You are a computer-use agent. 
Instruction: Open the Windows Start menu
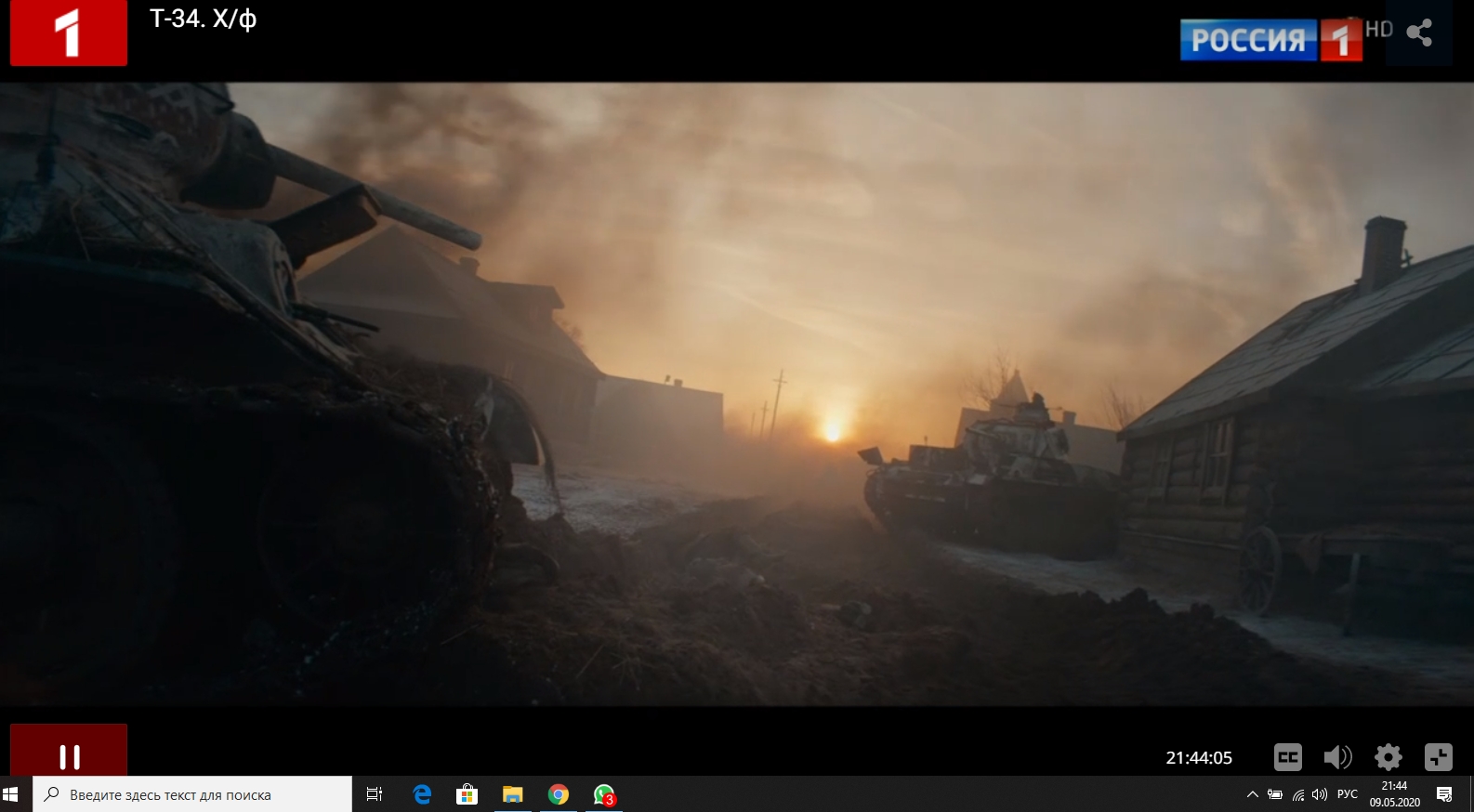click(10, 794)
